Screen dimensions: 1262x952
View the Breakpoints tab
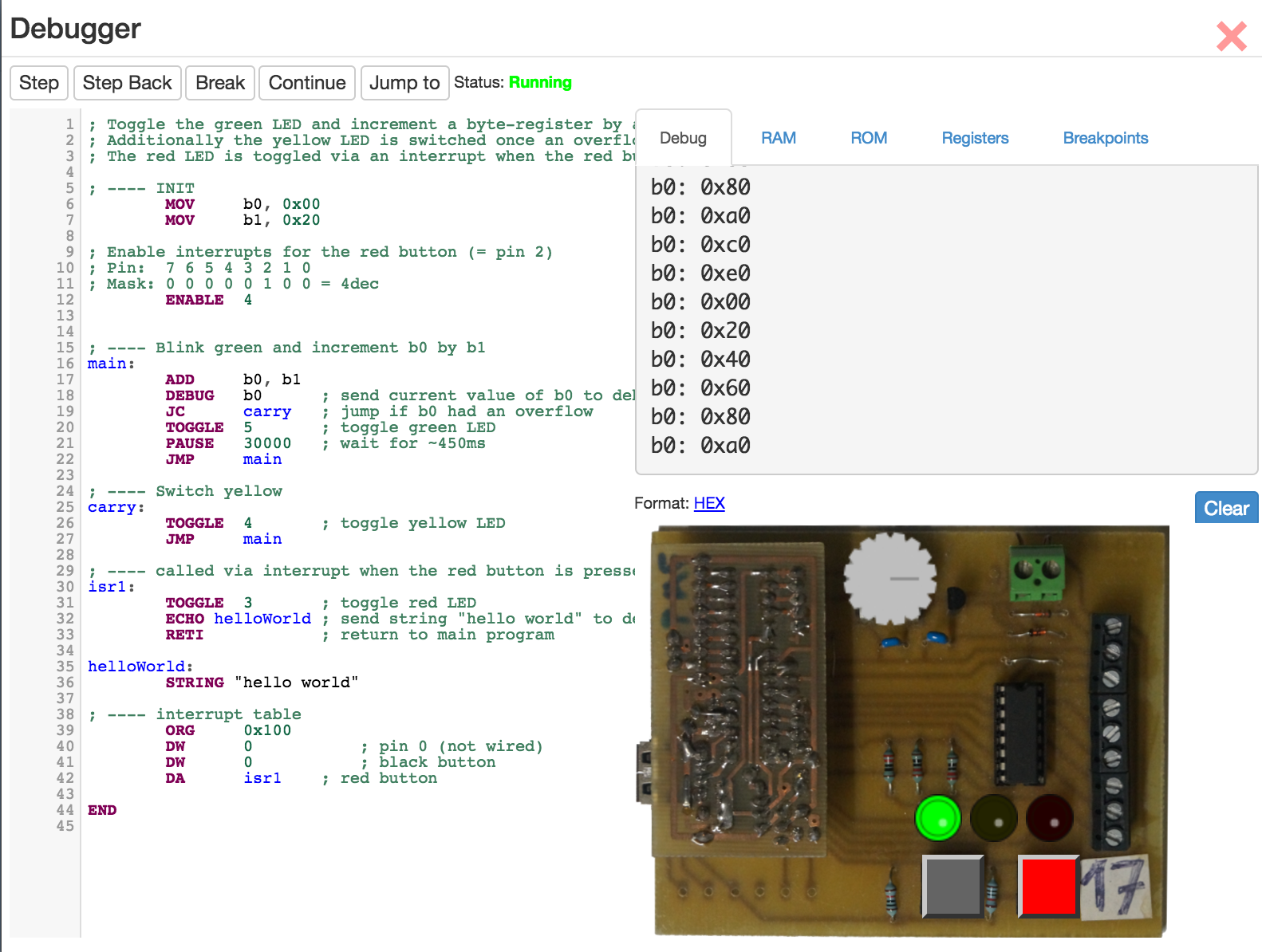click(x=1105, y=138)
